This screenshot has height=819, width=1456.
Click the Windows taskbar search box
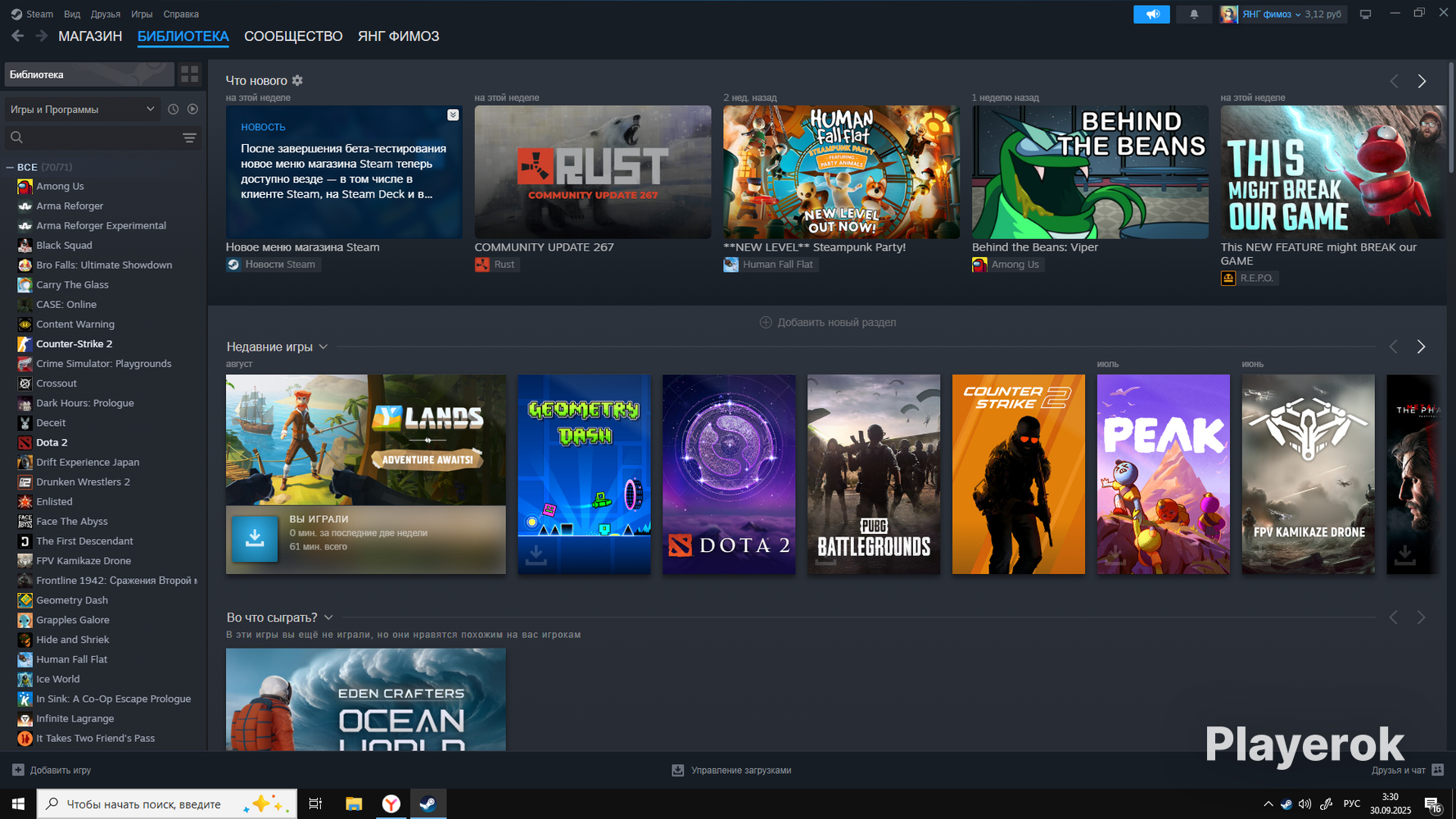point(167,804)
